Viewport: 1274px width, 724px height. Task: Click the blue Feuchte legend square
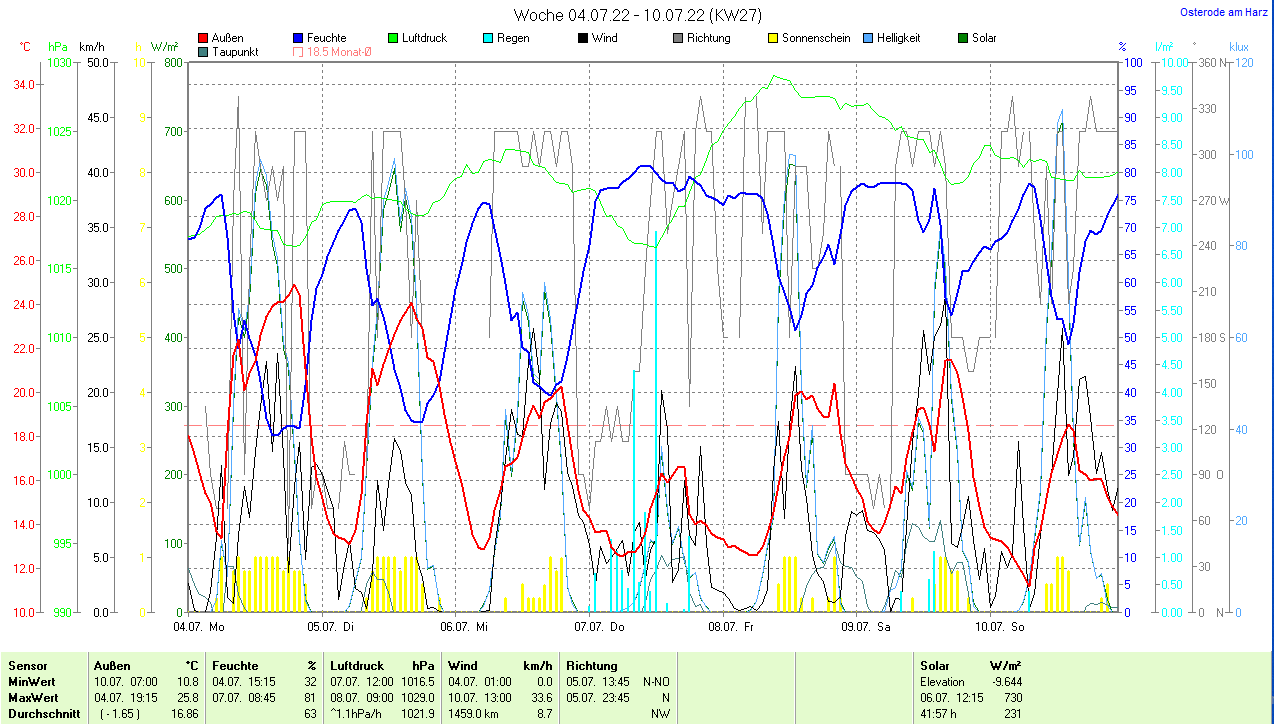coord(299,39)
